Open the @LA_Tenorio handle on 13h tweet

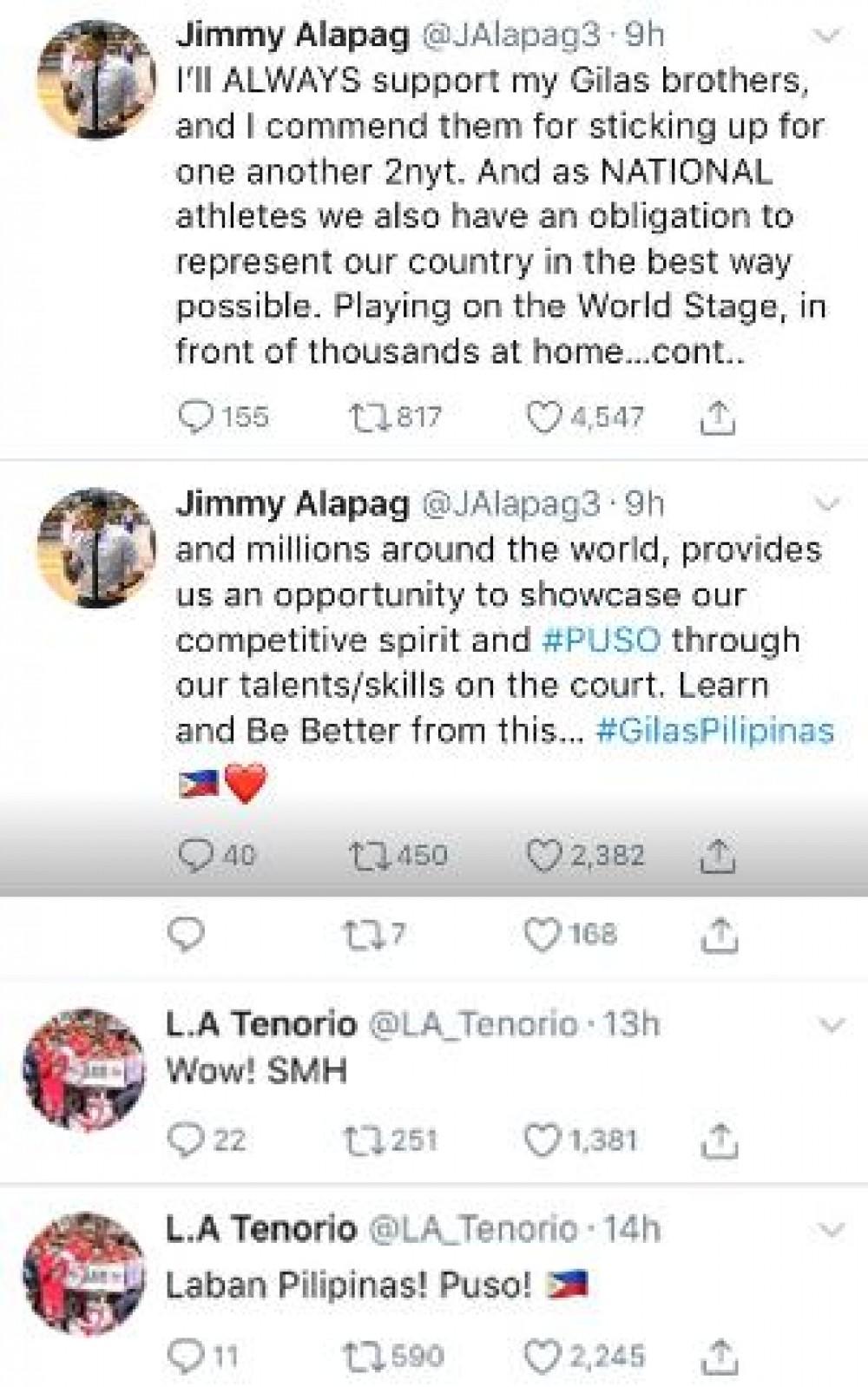pyautogui.click(x=473, y=1025)
